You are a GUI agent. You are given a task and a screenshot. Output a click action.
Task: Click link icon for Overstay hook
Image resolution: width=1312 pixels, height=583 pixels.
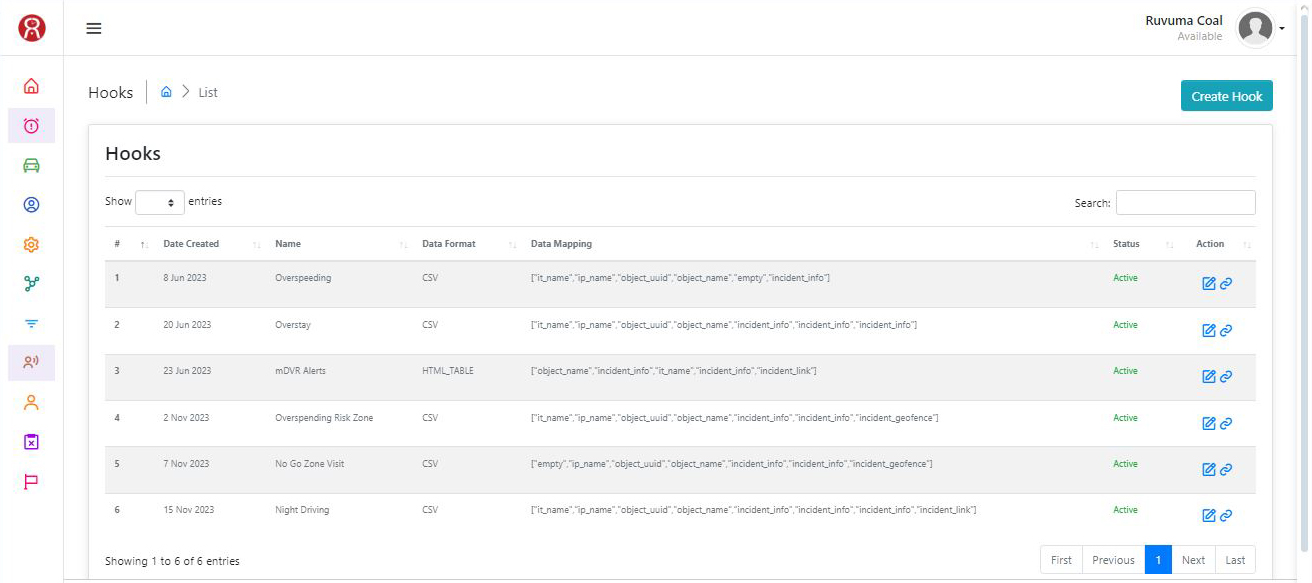[1226, 331]
